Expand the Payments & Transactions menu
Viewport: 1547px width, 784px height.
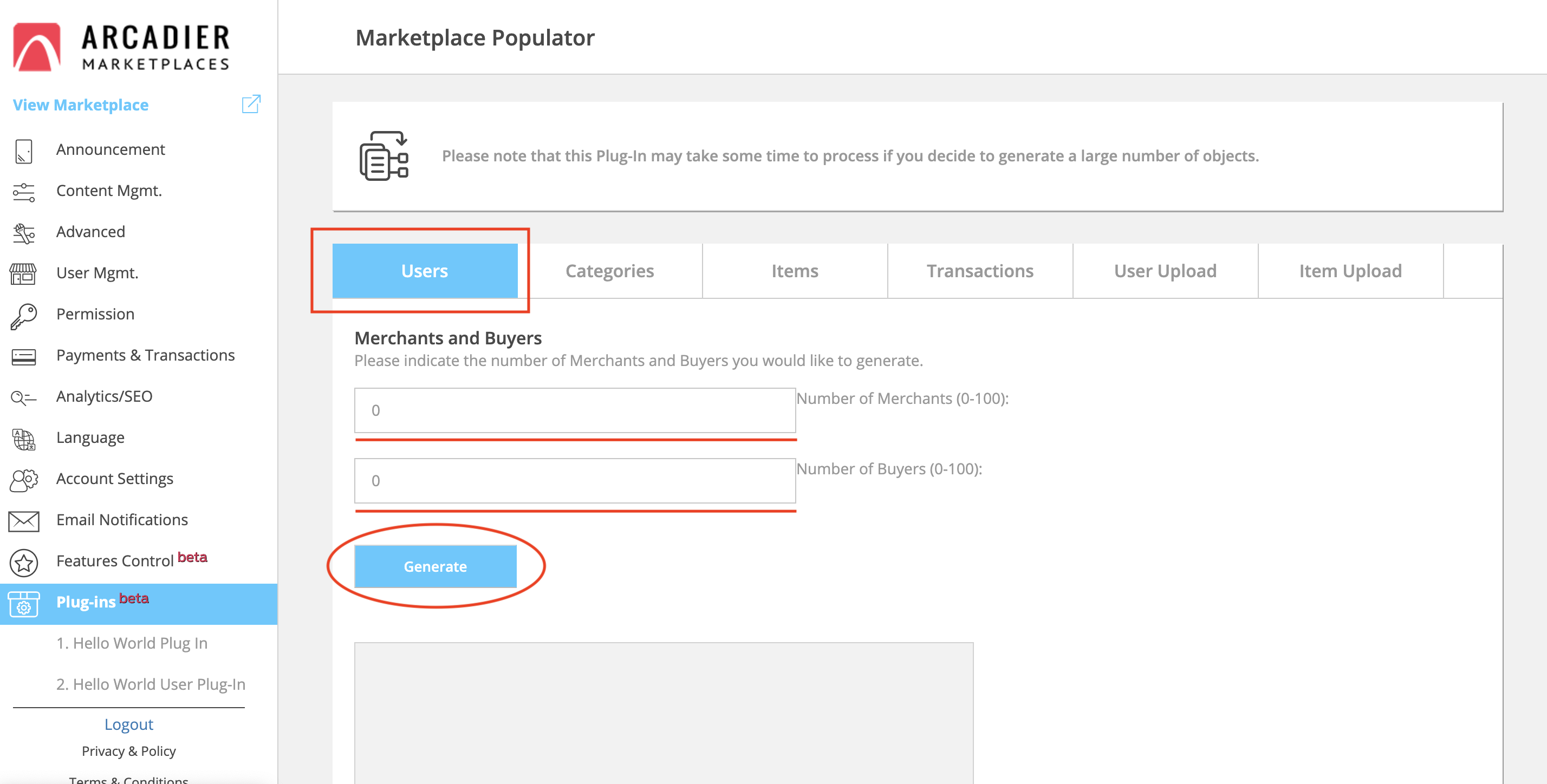click(145, 355)
